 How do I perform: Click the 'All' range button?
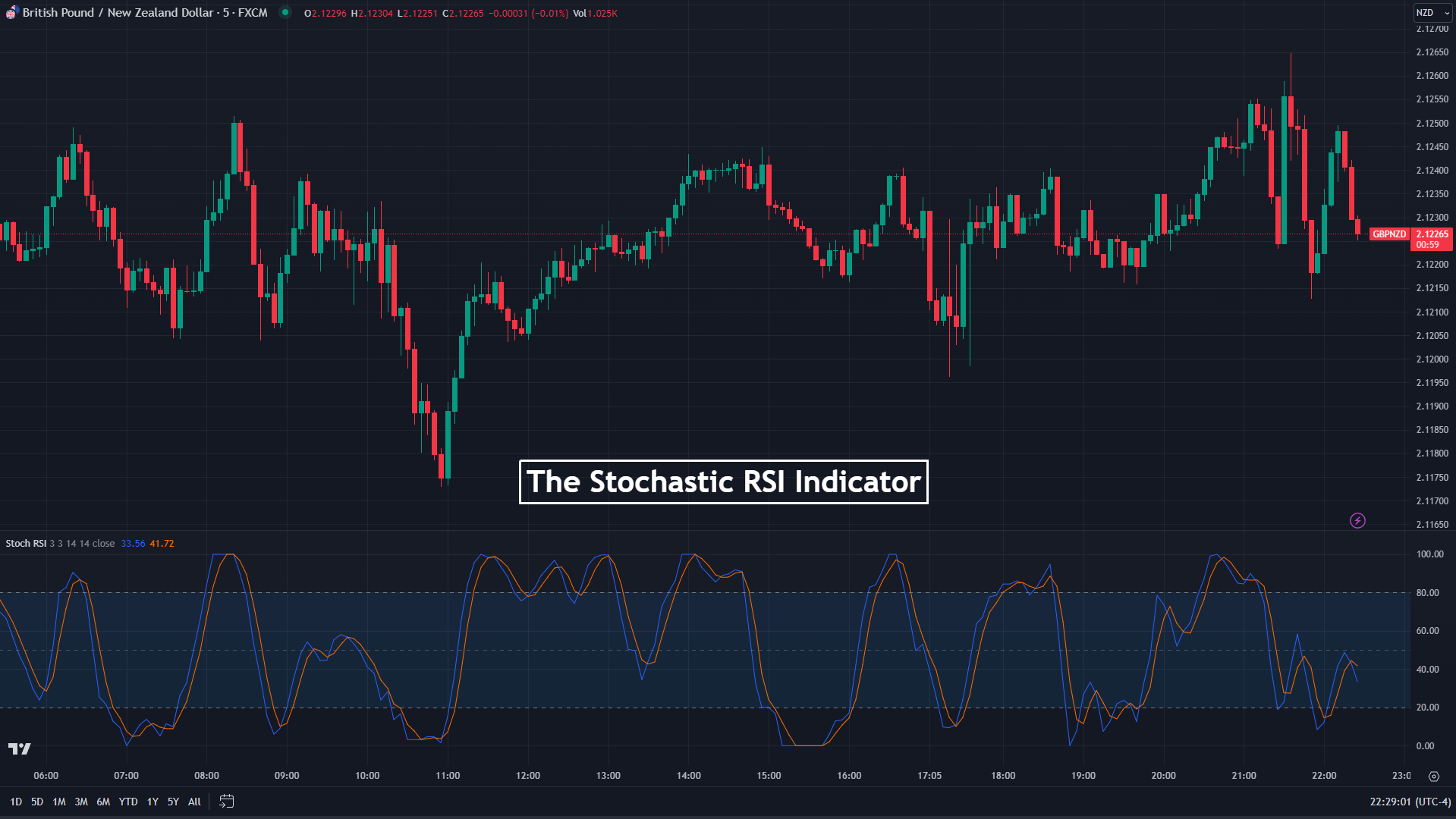[x=194, y=801]
